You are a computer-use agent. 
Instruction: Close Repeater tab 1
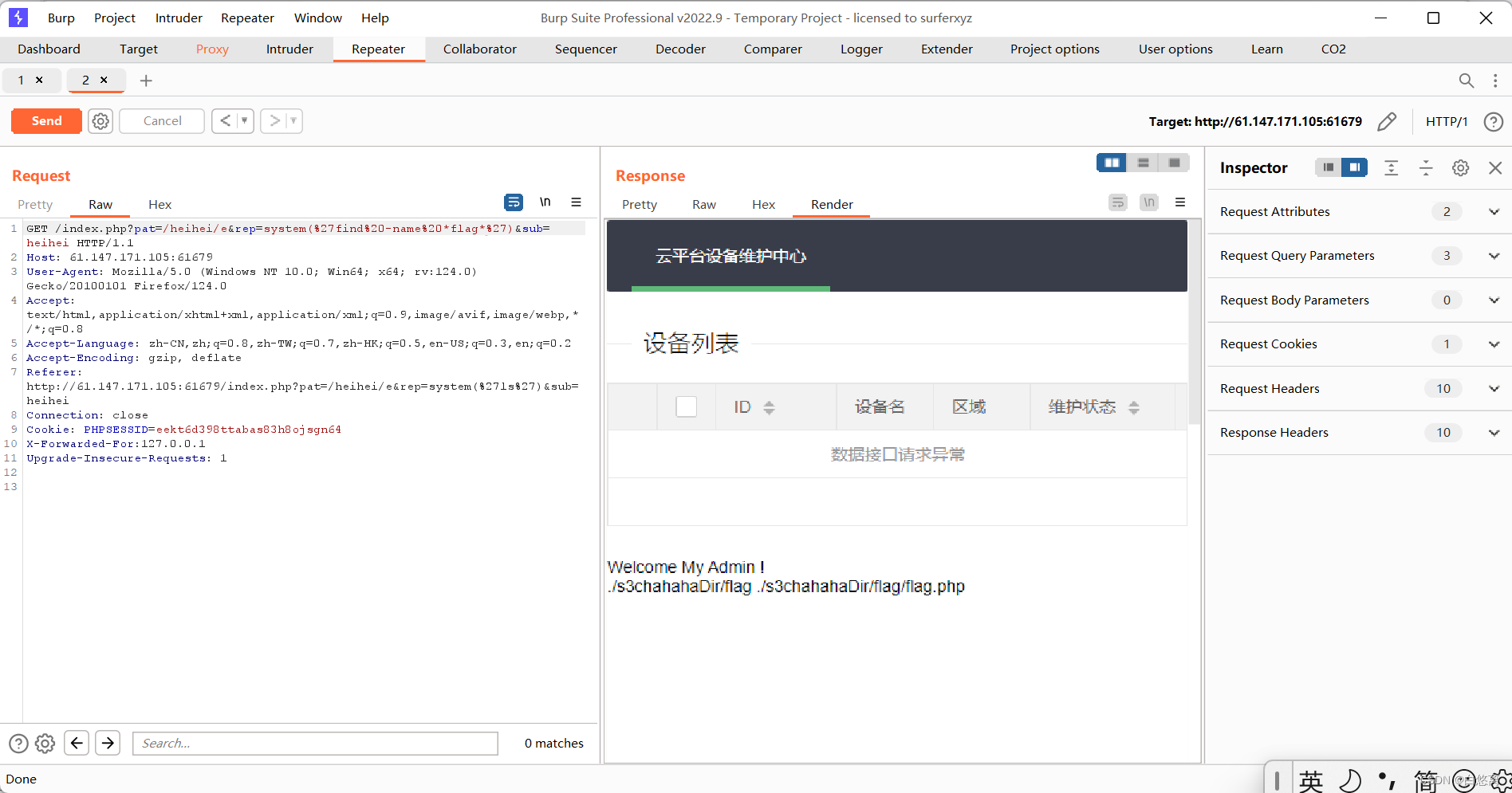(39, 80)
